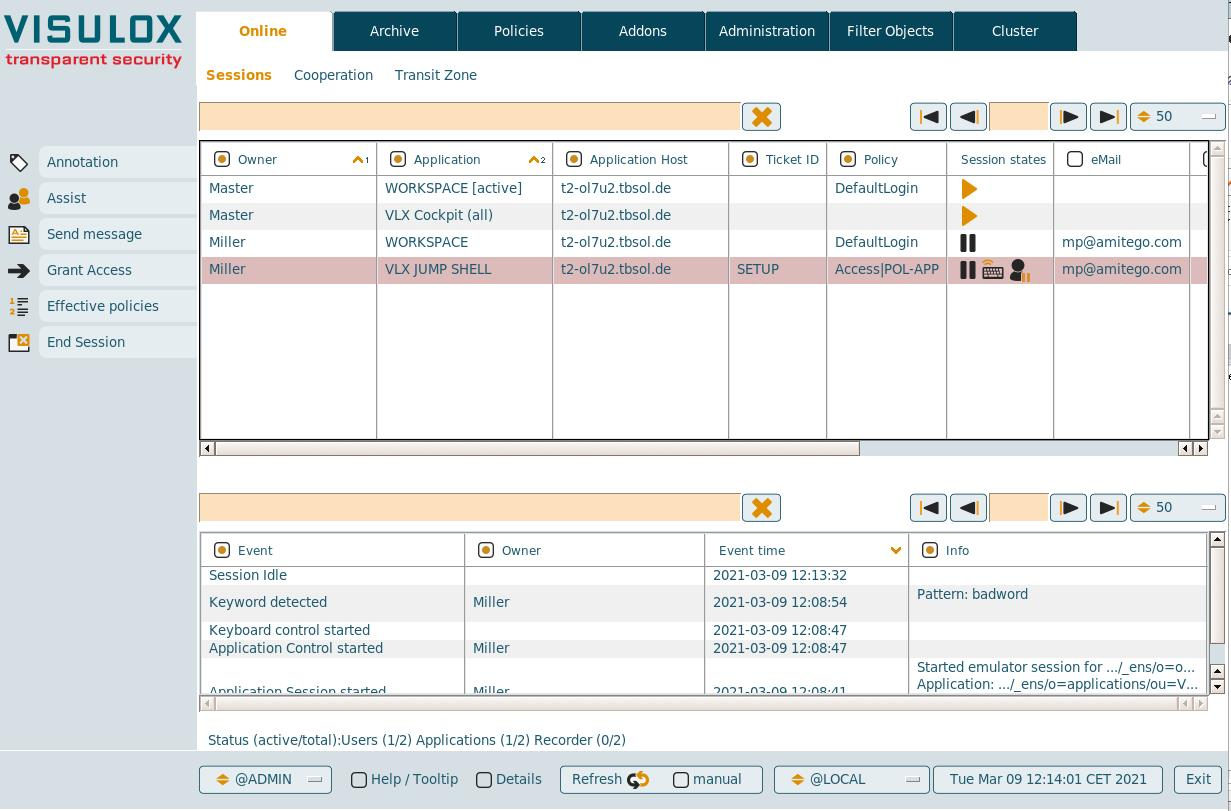Click the End Session icon
The height and width of the screenshot is (811, 1231).
click(19, 343)
